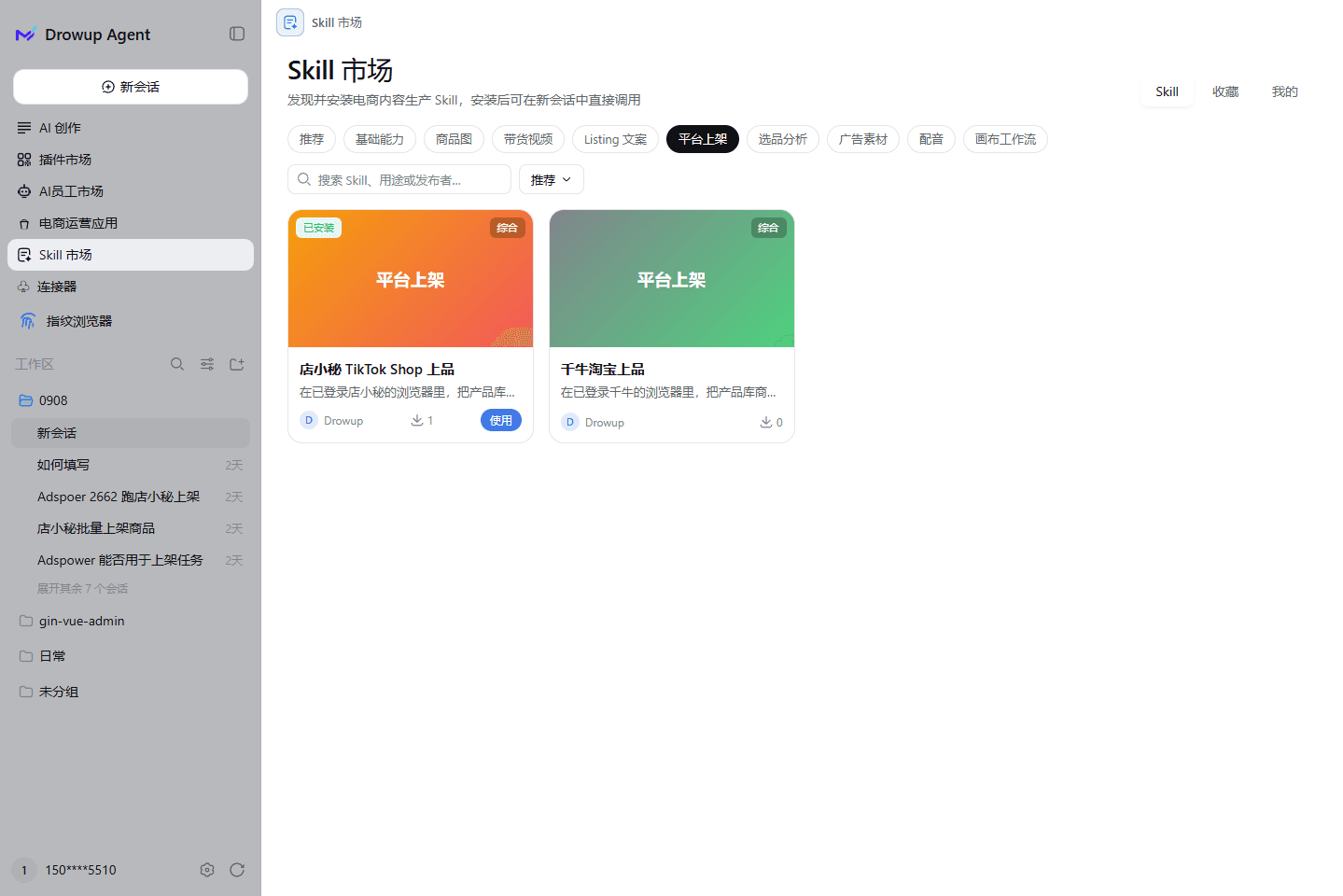Collapse the 0908 workspace folder
The height and width of the screenshot is (896, 1343).
click(131, 400)
